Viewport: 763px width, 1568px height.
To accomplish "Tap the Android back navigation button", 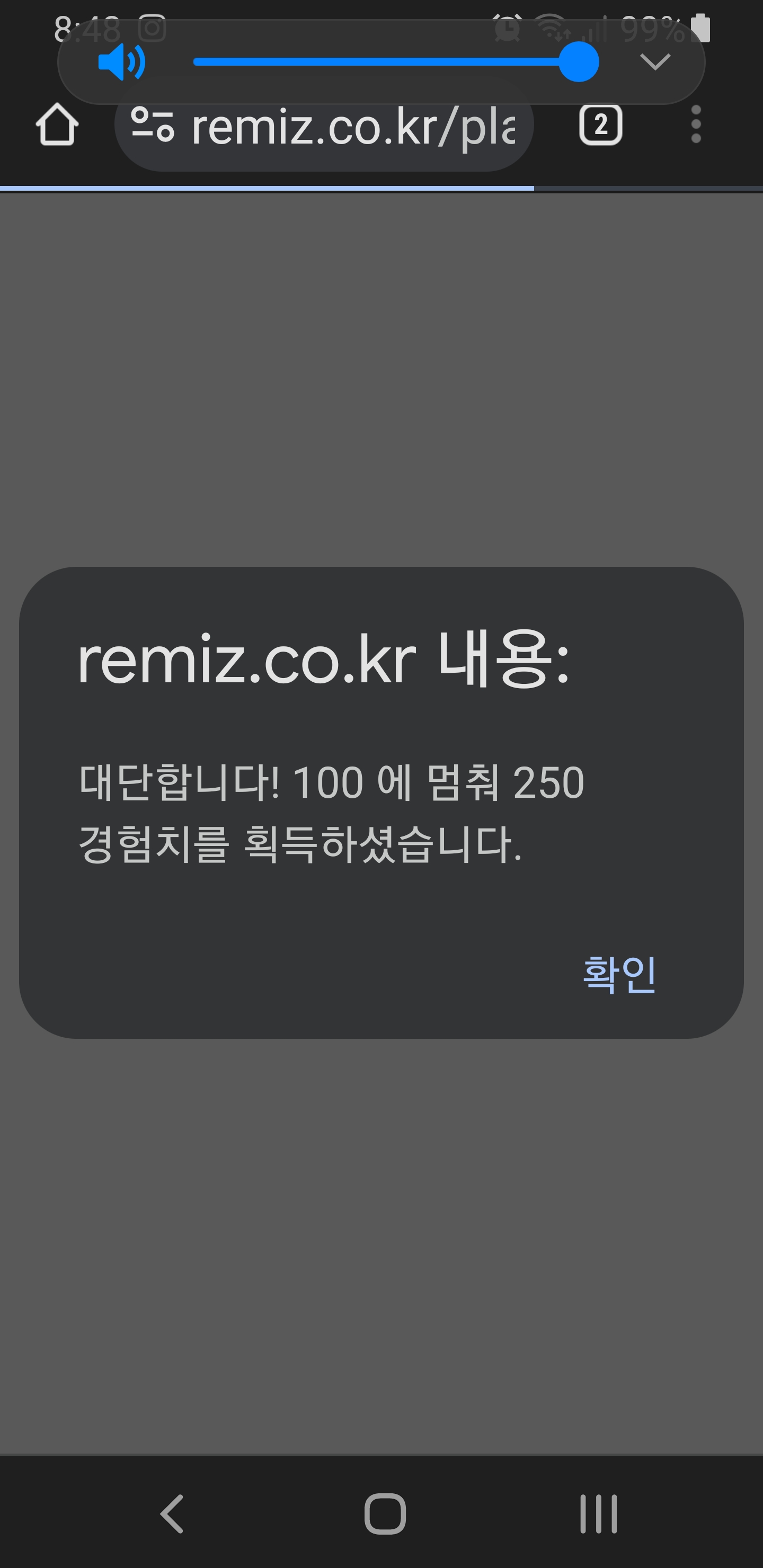I will [172, 1514].
